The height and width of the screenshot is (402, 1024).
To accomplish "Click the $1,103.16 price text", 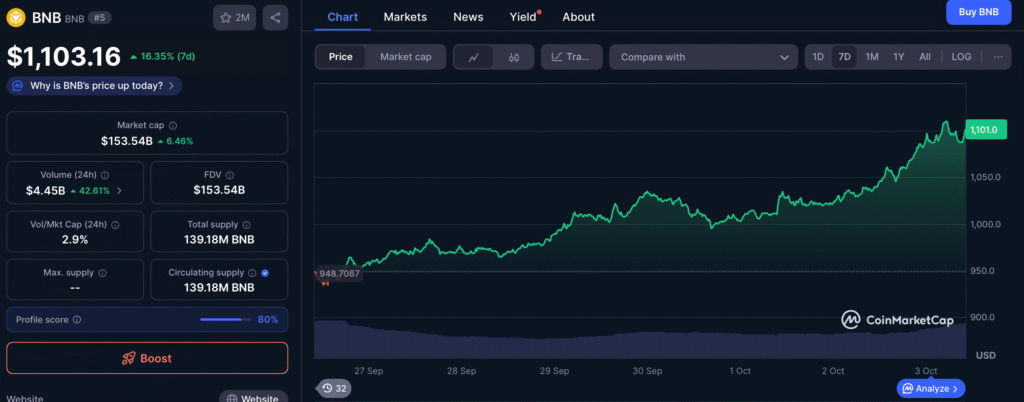I will pos(64,57).
